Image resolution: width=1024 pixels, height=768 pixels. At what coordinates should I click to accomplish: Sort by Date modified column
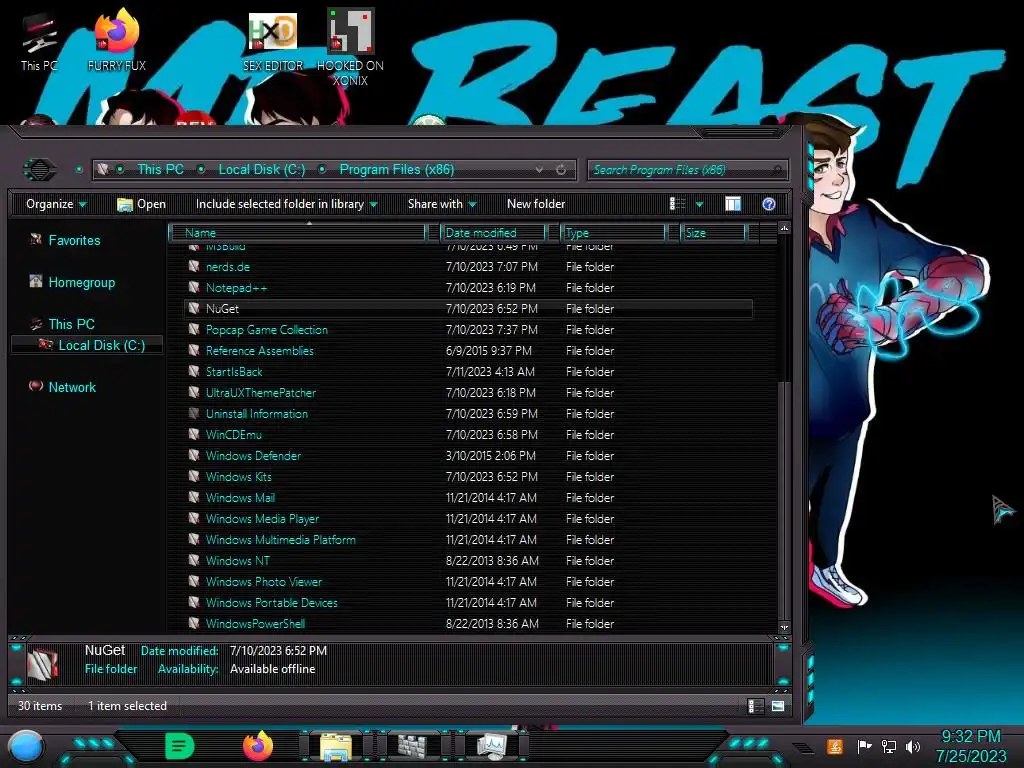point(492,232)
